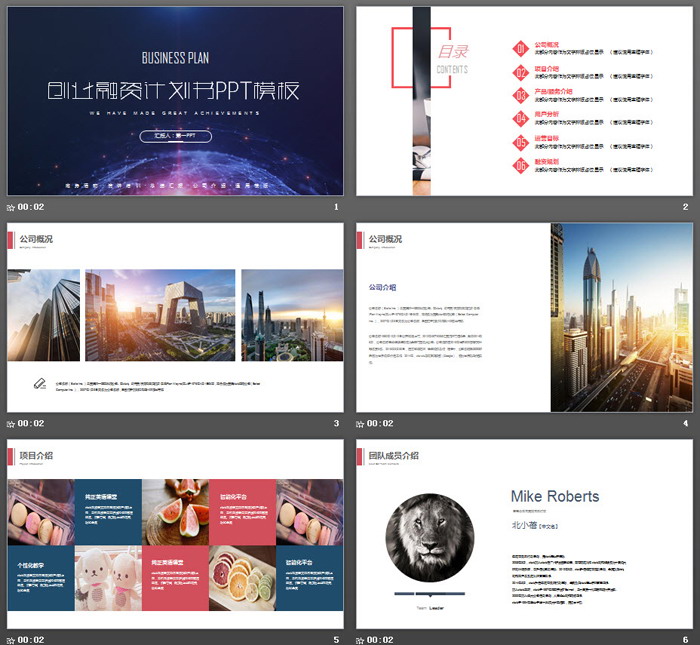Click the slide number 5 label
Screen dimensions: 700x645
pyautogui.click(x=336, y=639)
